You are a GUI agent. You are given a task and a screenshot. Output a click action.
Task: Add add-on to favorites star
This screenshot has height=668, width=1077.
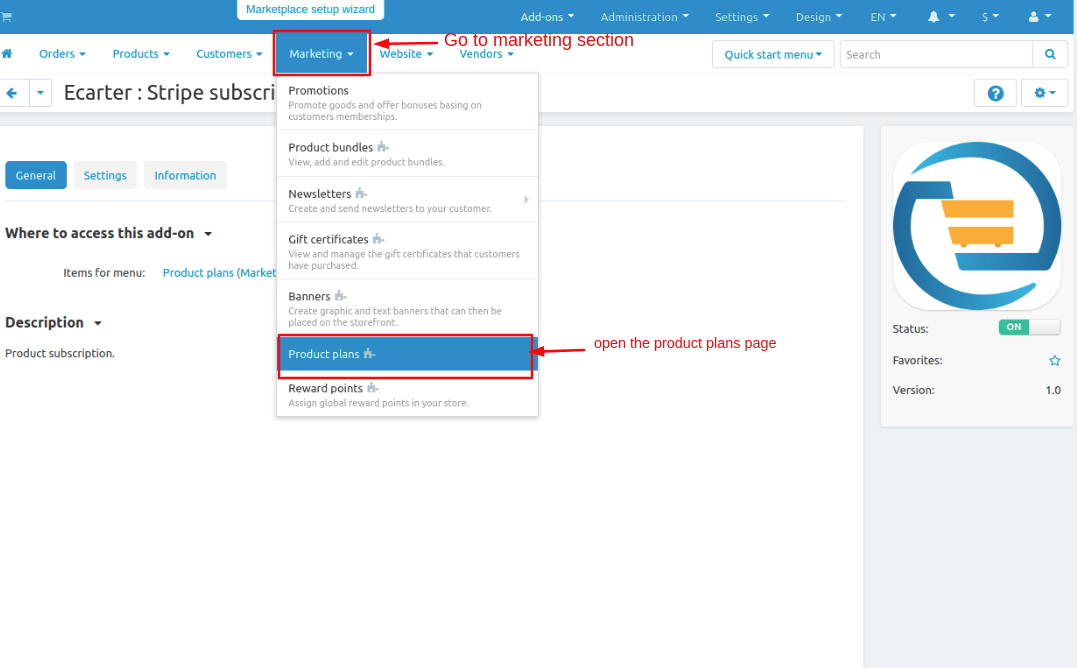tap(1054, 360)
